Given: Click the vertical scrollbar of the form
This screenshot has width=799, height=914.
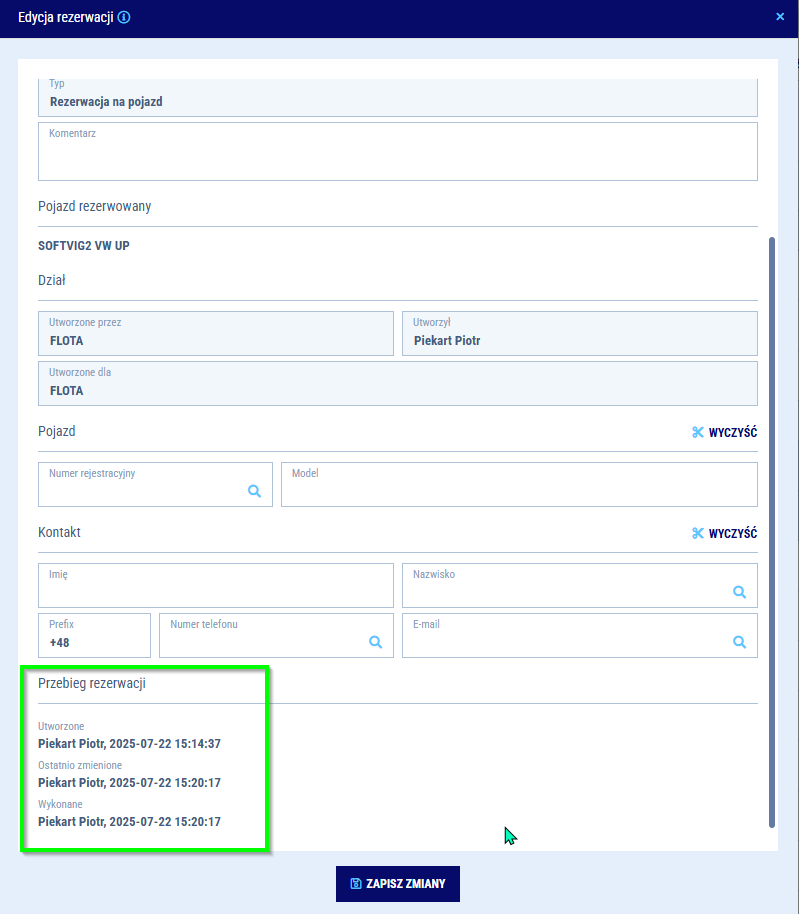Looking at the screenshot, I should click(x=771, y=530).
